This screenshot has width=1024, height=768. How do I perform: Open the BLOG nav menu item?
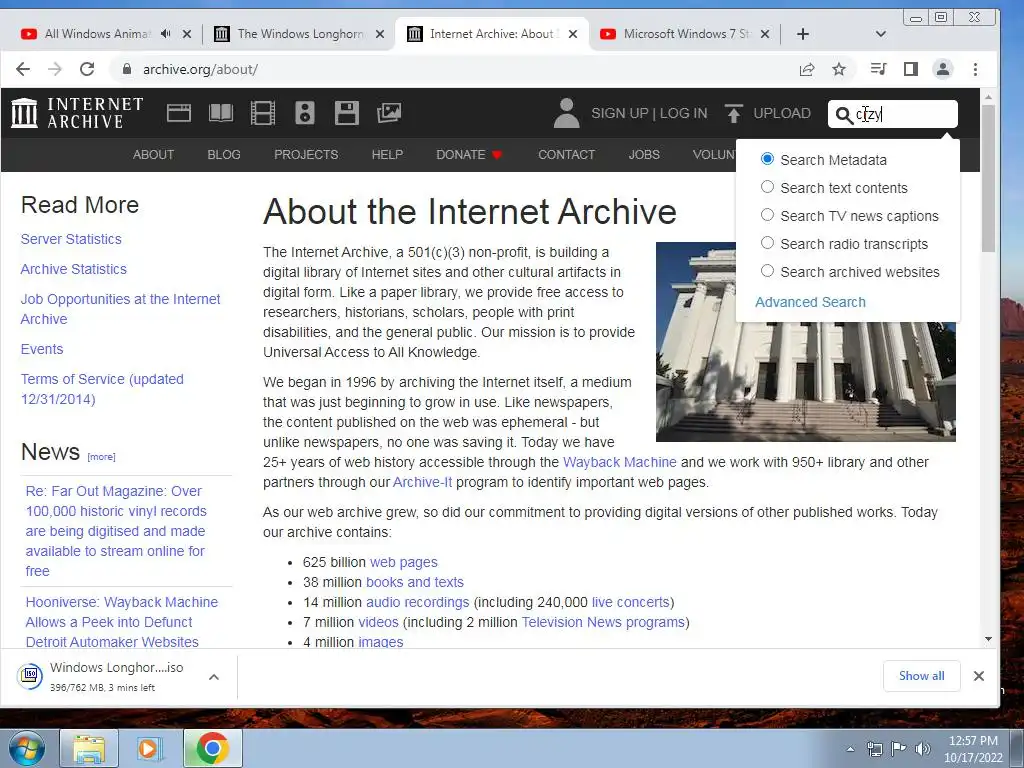point(224,155)
